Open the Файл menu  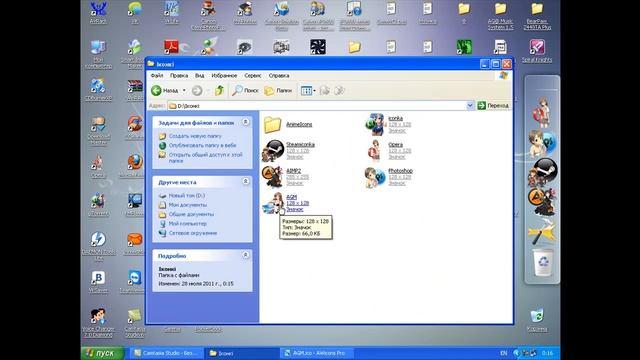[x=157, y=76]
